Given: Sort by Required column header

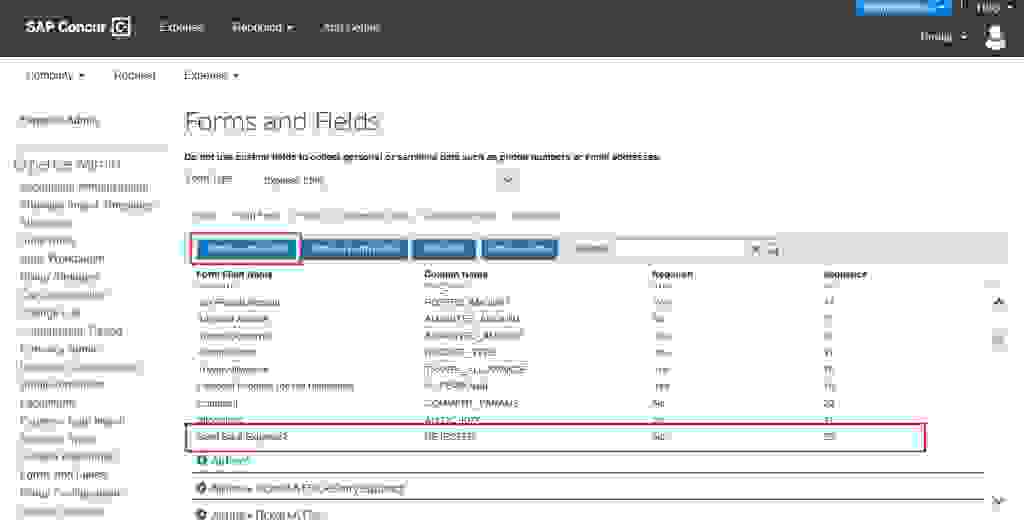Looking at the screenshot, I should coord(672,275).
